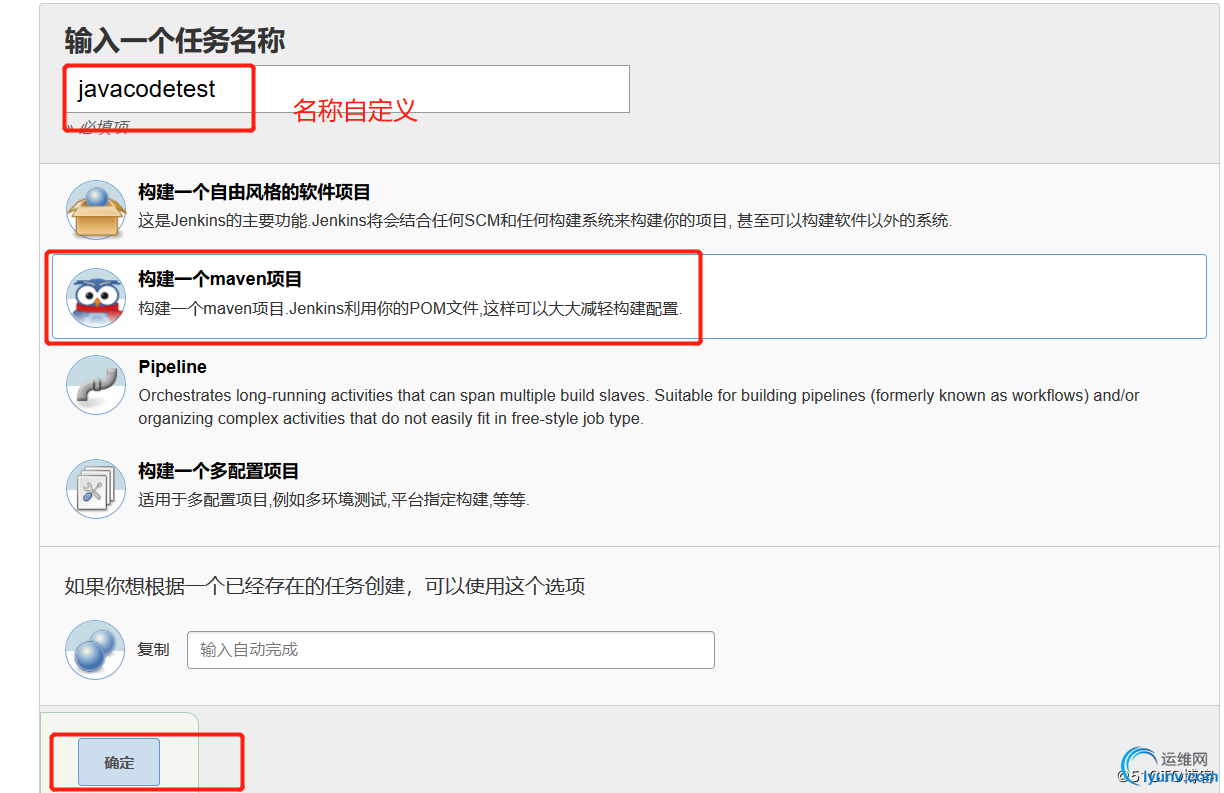Select 构建一个自由风格的软件项目 title
This screenshot has width=1224, height=793.
point(254,192)
